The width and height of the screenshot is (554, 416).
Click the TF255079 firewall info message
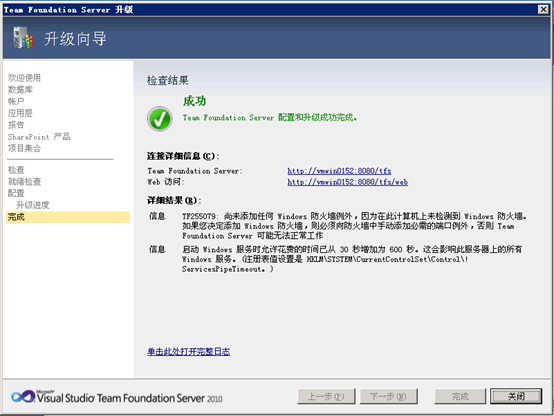point(354,226)
